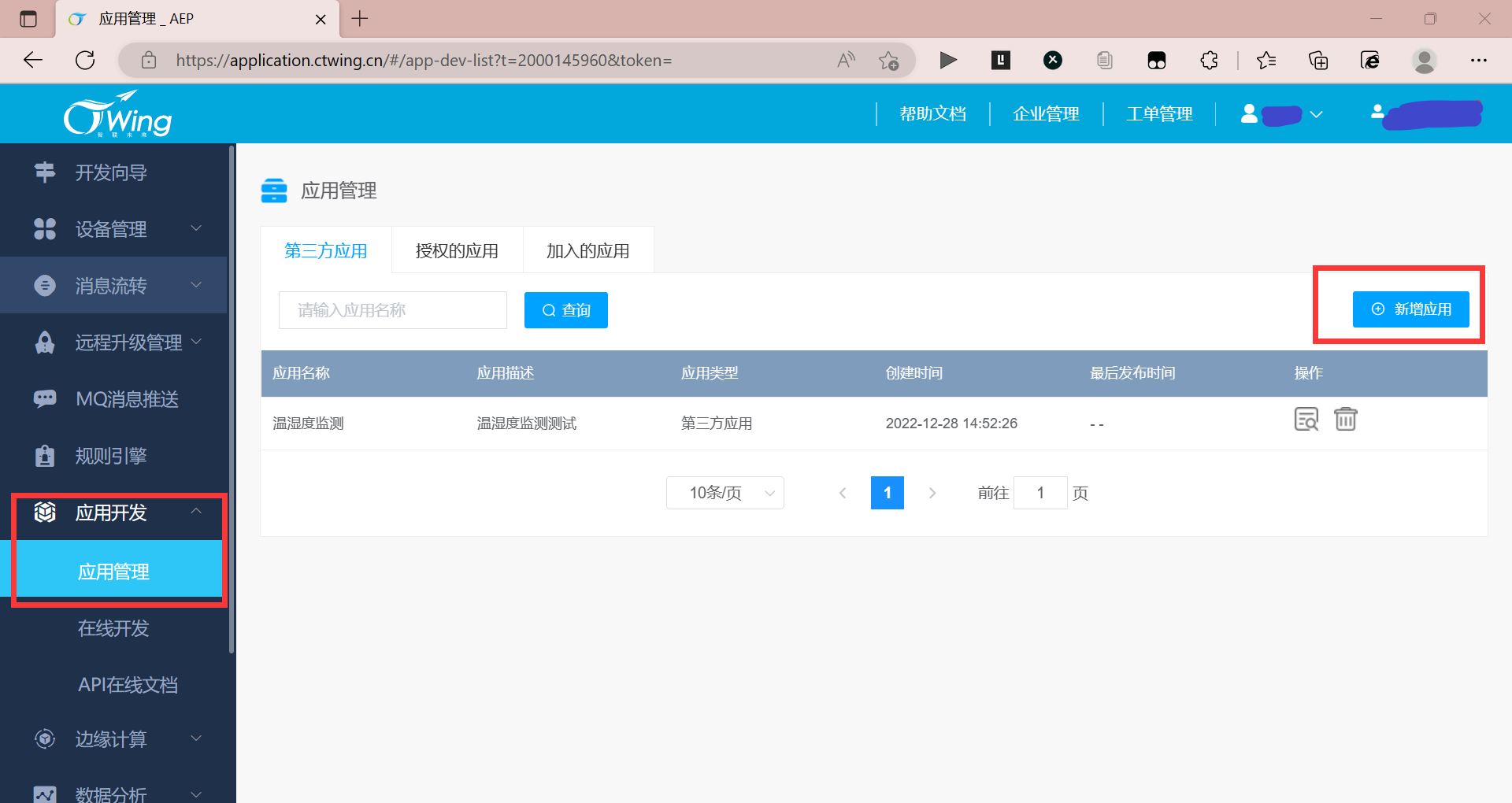Focus the 请输入应用名称 search field
This screenshot has height=803, width=1512.
(393, 310)
